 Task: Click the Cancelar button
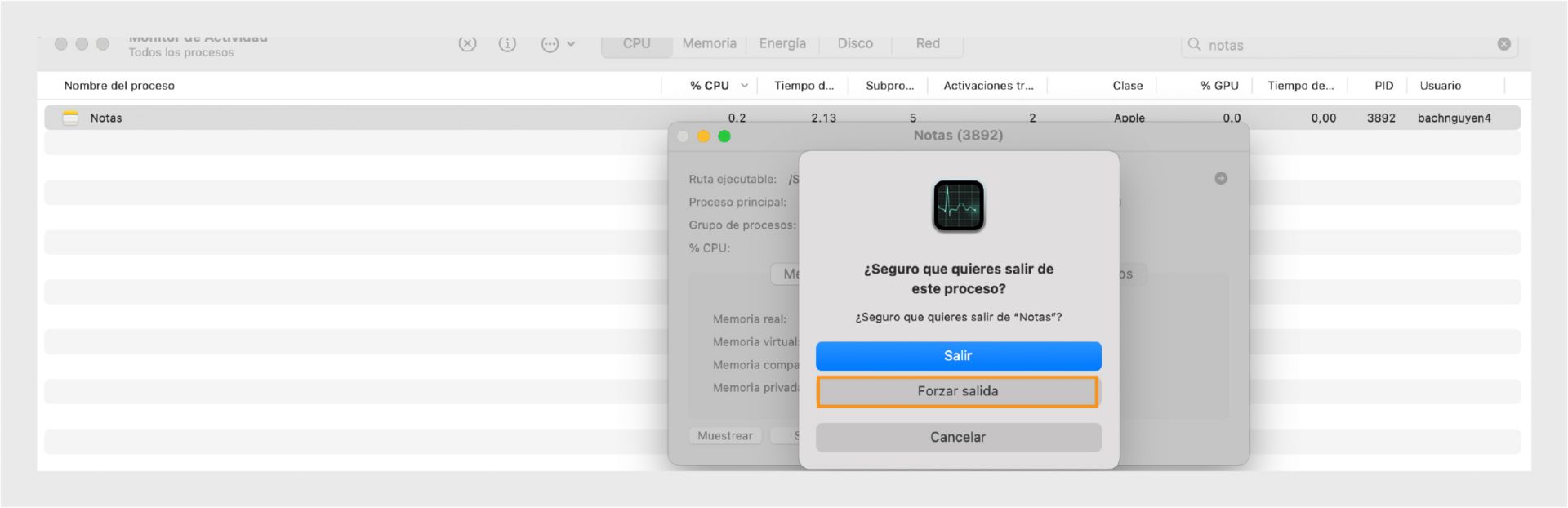coord(958,437)
